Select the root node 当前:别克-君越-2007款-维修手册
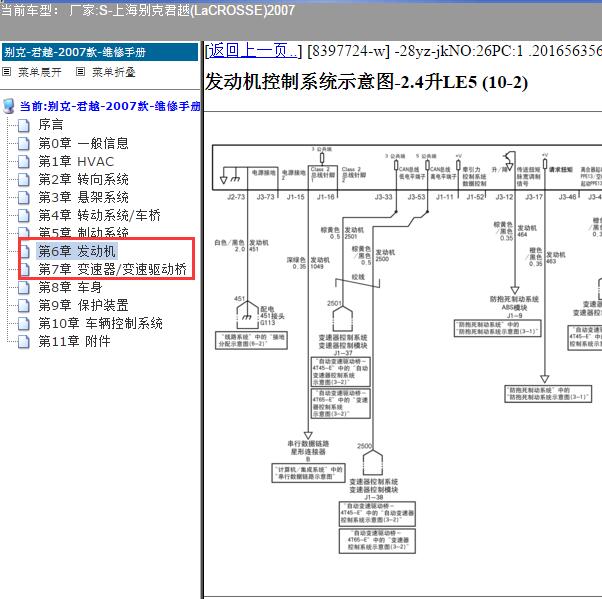The height and width of the screenshot is (599, 602). [110, 106]
